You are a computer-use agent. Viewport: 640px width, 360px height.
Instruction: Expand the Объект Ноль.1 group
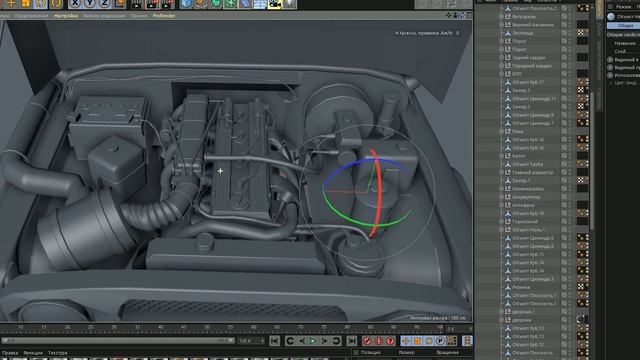coord(501,230)
